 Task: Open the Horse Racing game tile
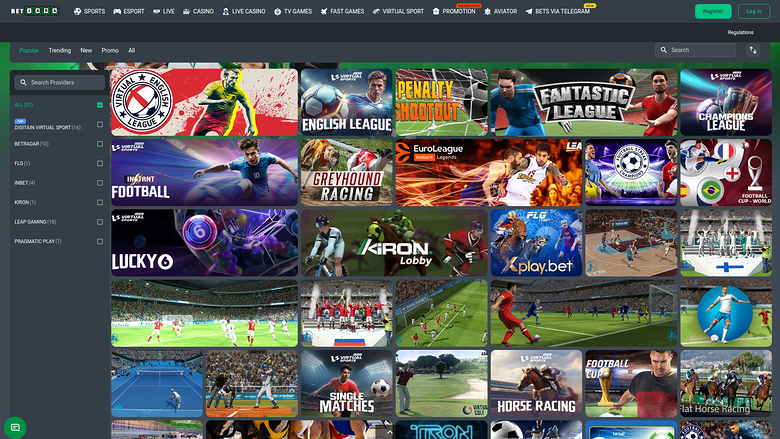click(536, 383)
